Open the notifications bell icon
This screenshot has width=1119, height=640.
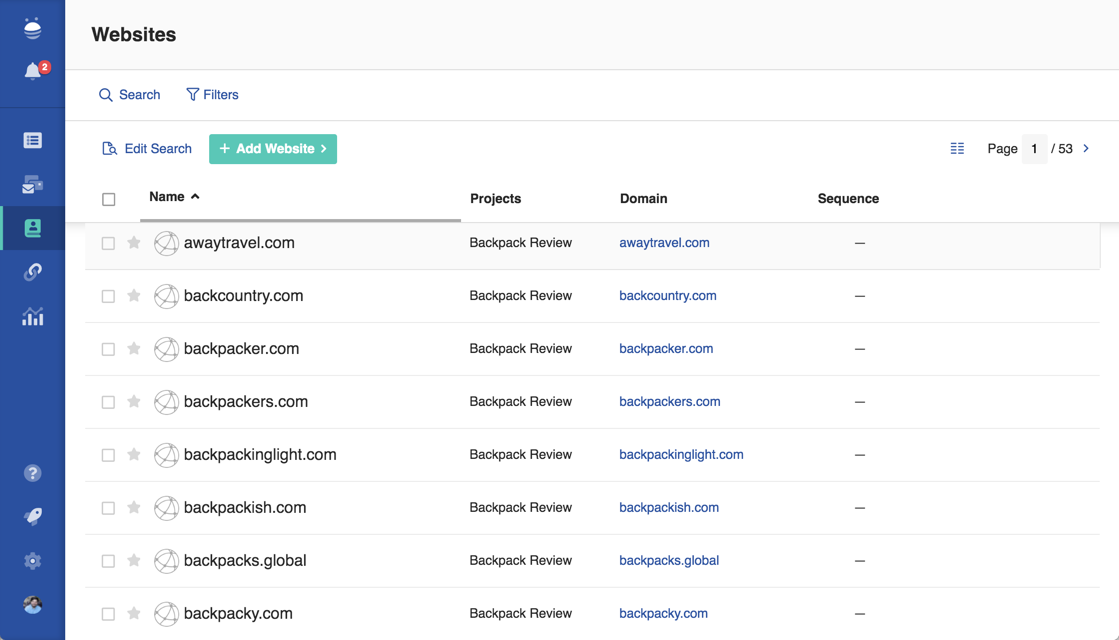coord(33,72)
